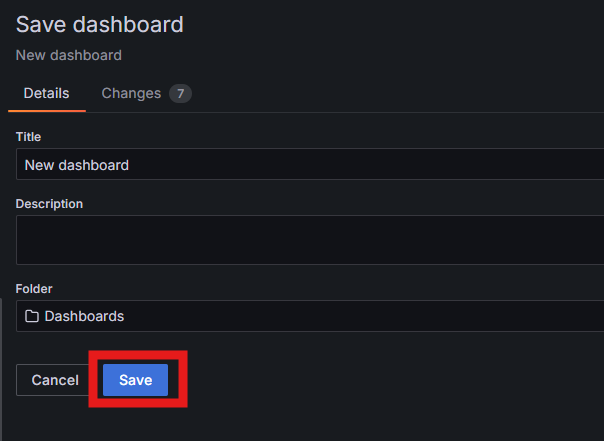Click the Save button
The image size is (604, 441).
(135, 380)
